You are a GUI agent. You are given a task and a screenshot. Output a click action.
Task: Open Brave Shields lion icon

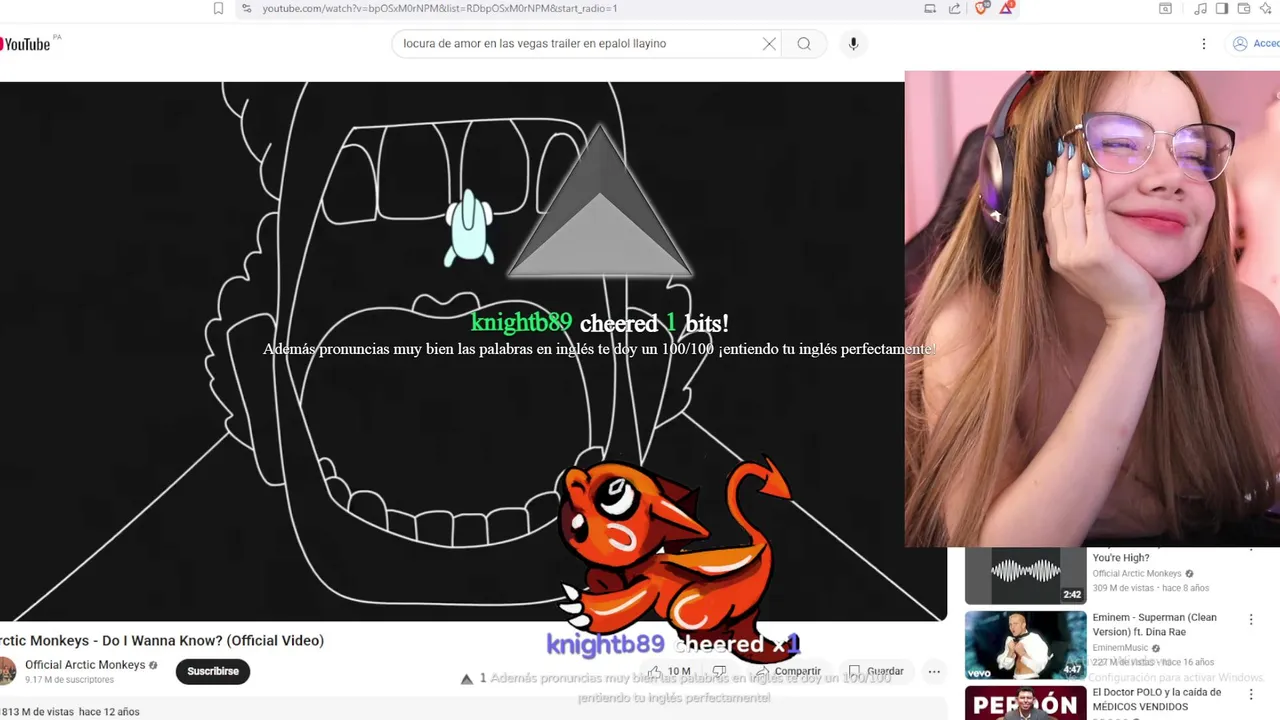(981, 8)
